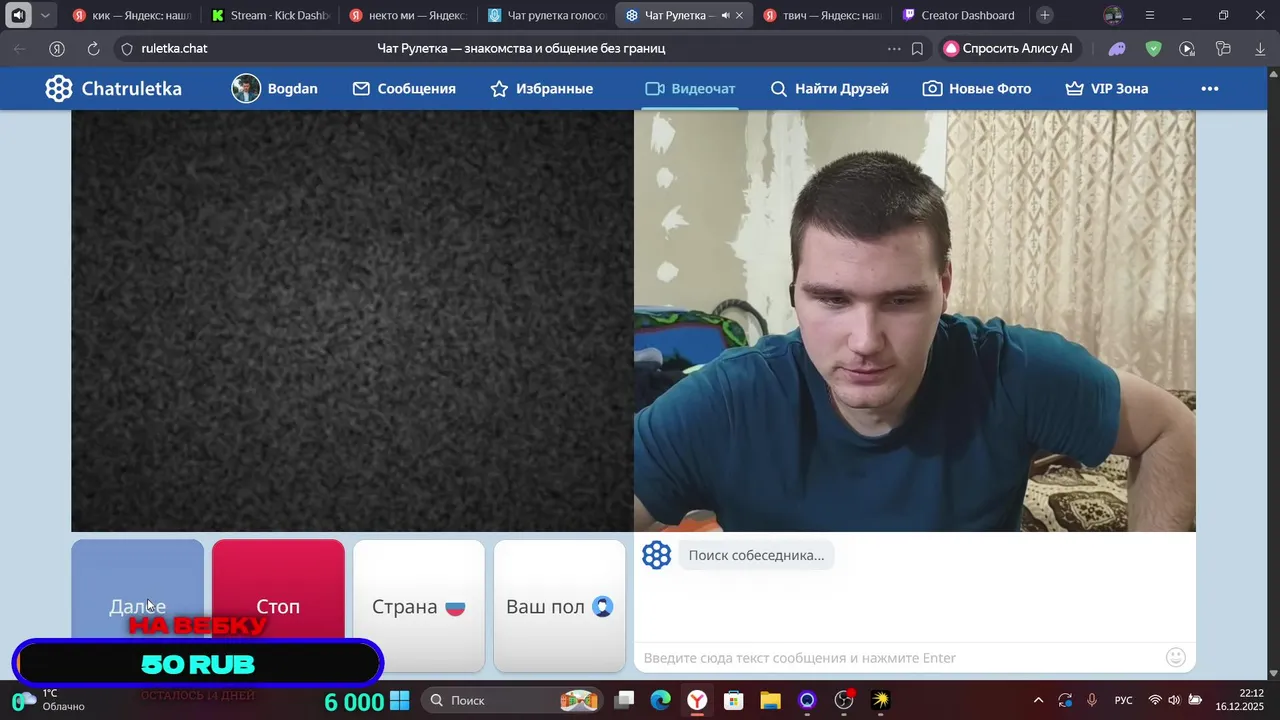Screen dimensions: 1280x720
Task: Open Microsoft Store from taskbar
Action: pos(734,700)
